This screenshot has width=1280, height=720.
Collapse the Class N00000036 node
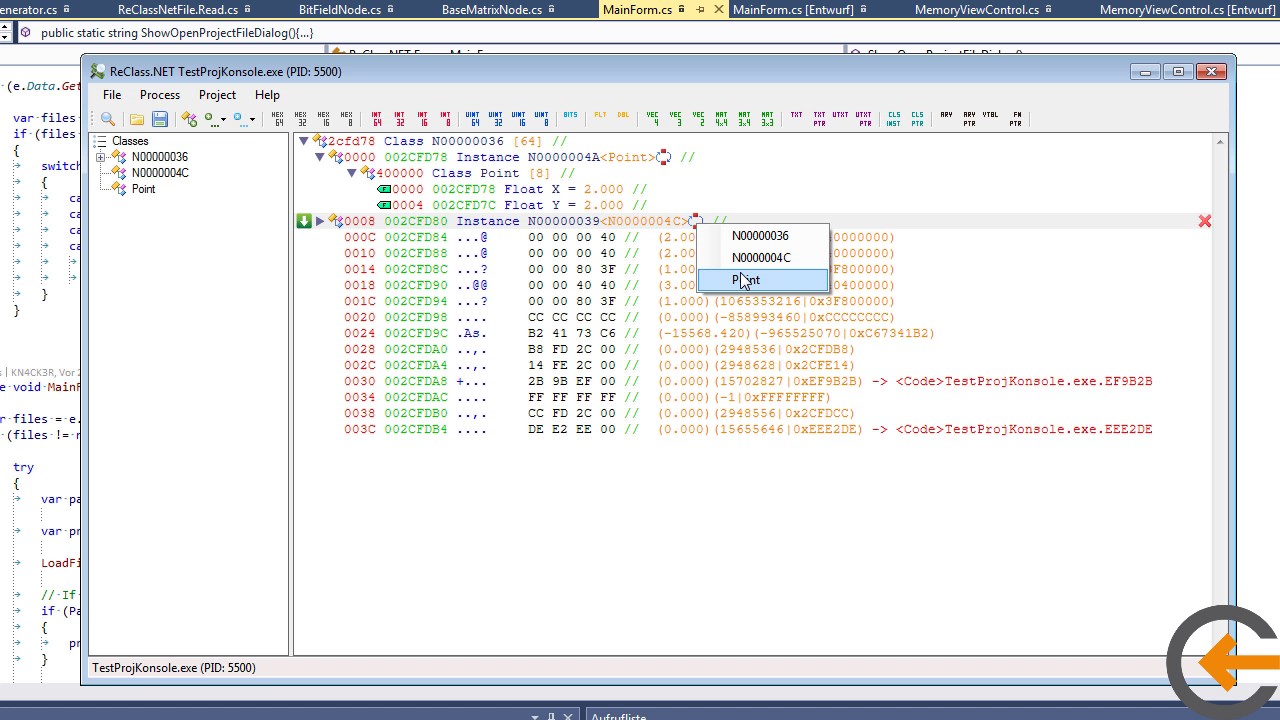(x=304, y=141)
